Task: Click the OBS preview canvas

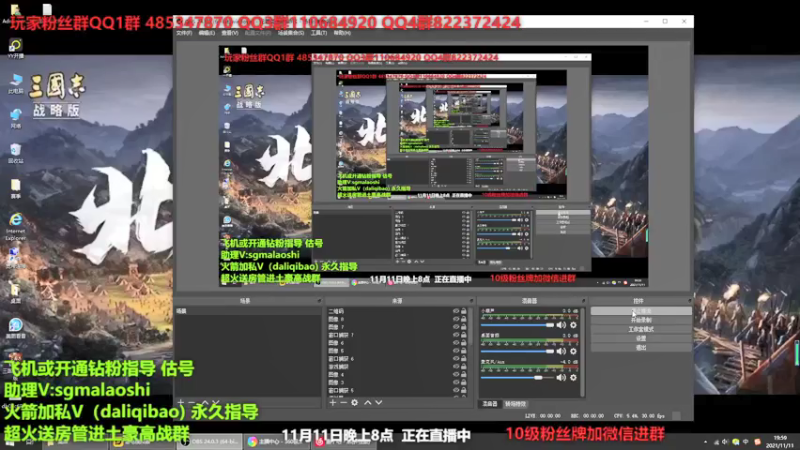Action: (x=433, y=166)
